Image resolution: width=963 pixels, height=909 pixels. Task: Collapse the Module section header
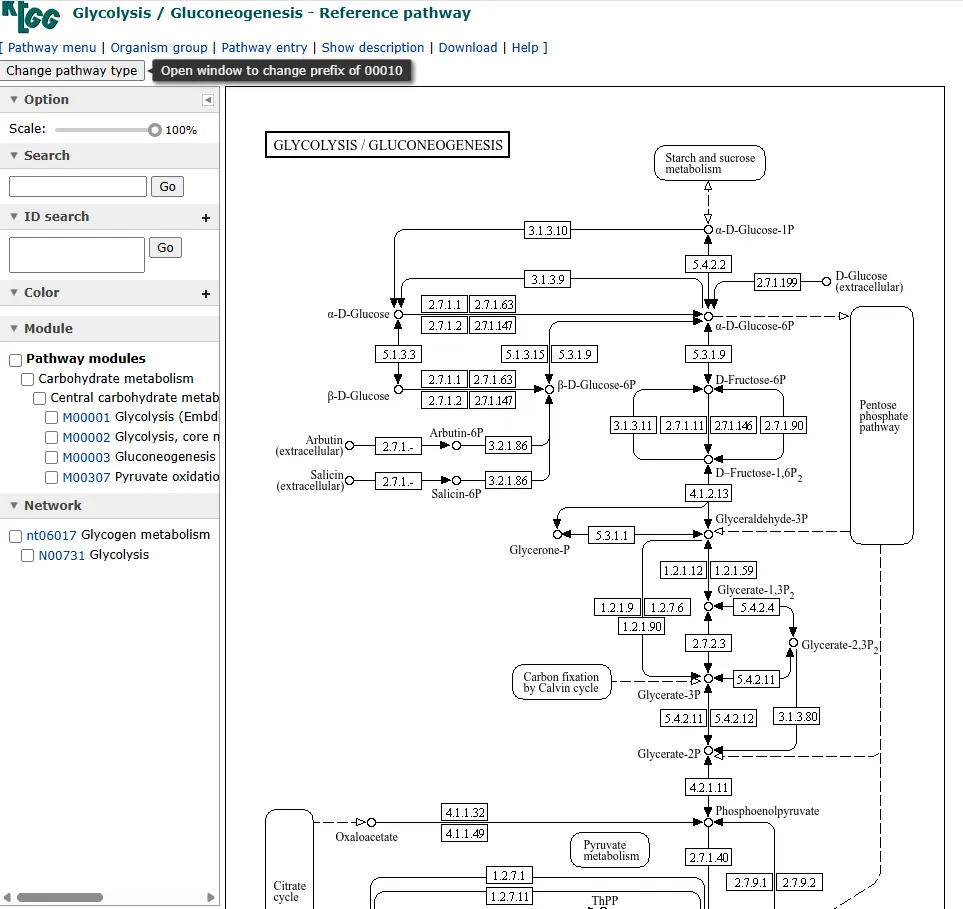(x=14, y=329)
